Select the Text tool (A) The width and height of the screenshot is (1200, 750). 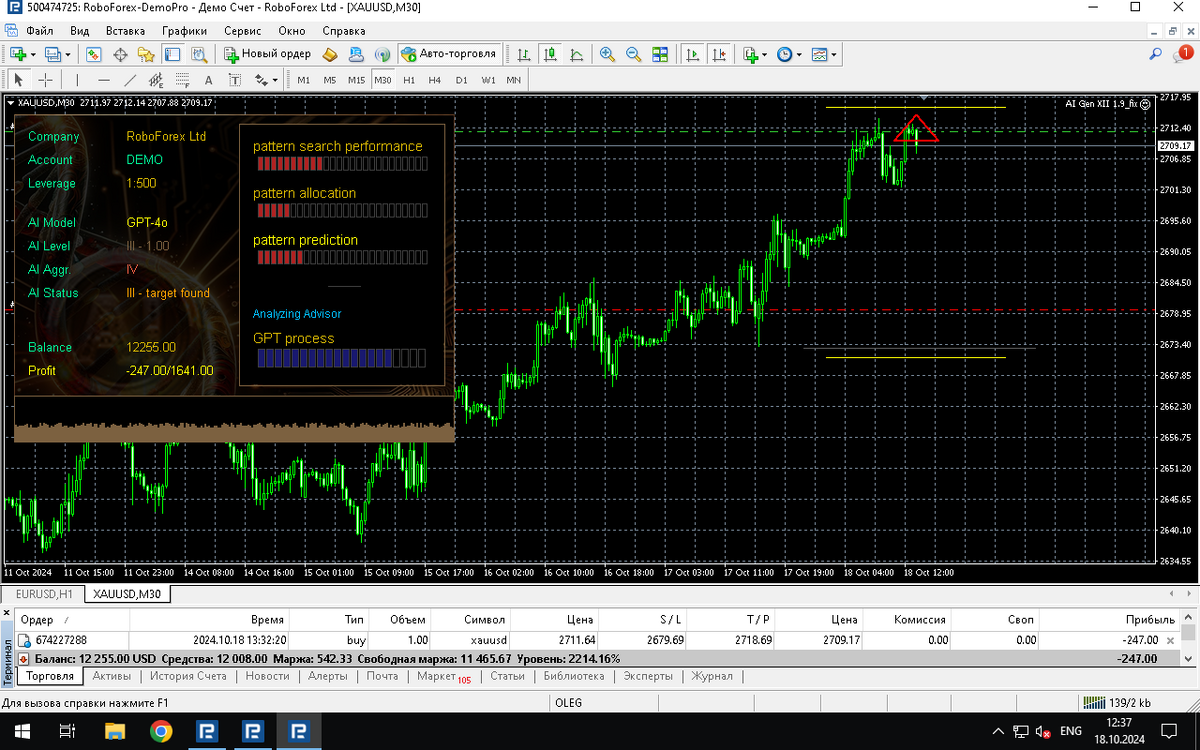[x=208, y=80]
